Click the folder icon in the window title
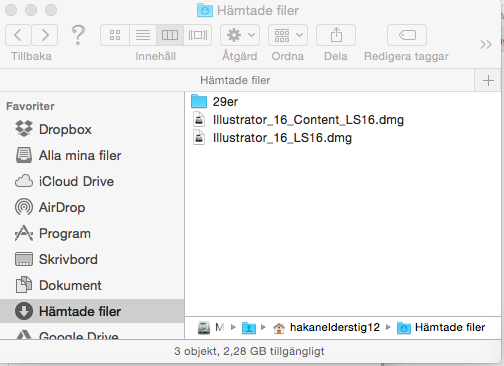This screenshot has width=504, height=366. pos(205,10)
